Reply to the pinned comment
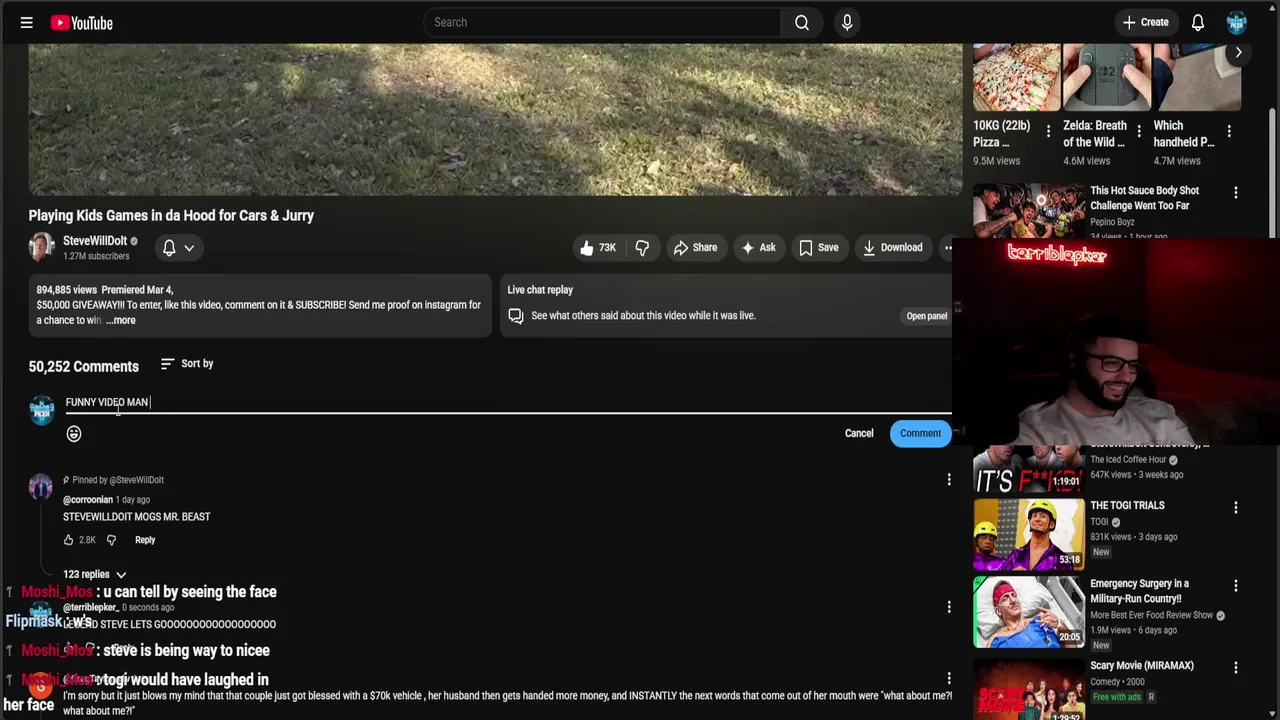This screenshot has width=1280, height=720. coord(145,540)
